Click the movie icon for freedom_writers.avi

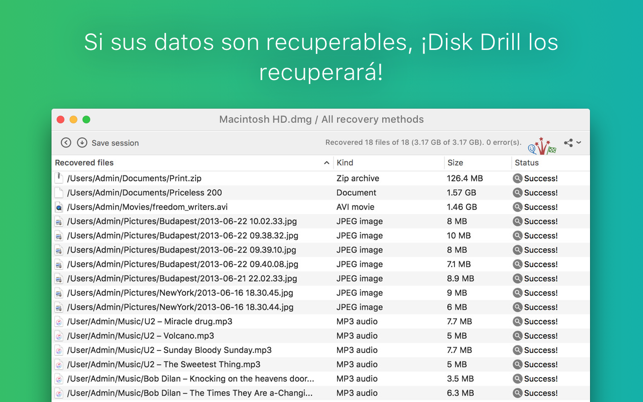tap(59, 207)
